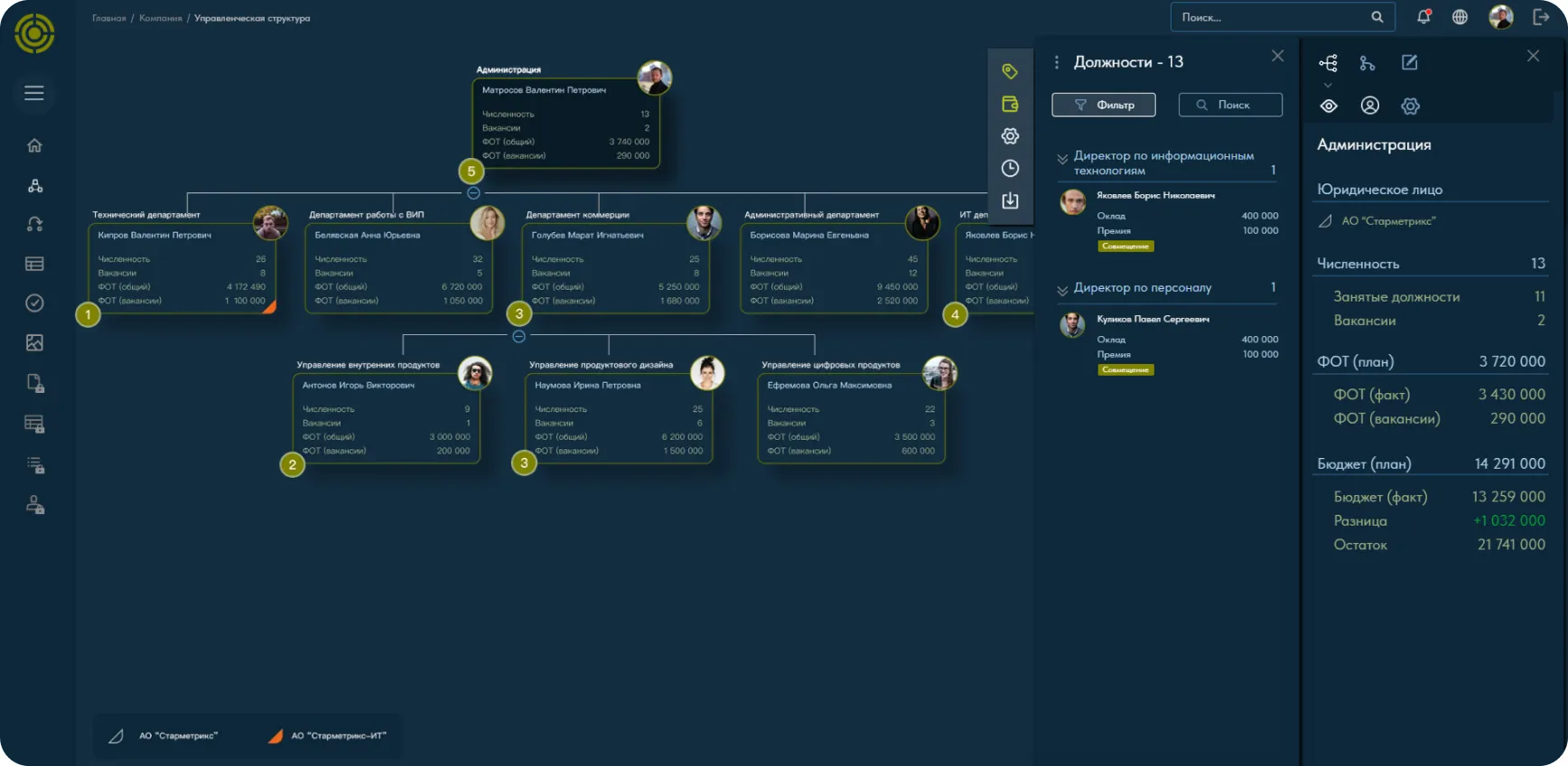Close the Администрация details panel
Screen dimensions: 1568x766
[x=1533, y=56]
